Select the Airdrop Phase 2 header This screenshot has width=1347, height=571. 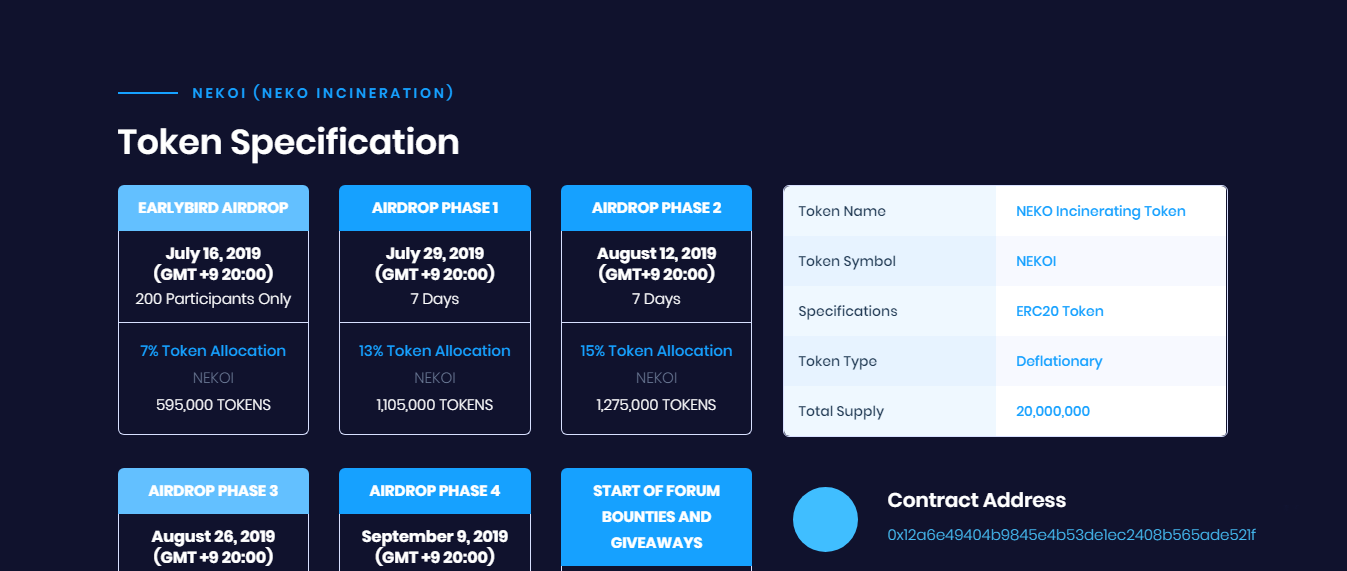[656, 208]
